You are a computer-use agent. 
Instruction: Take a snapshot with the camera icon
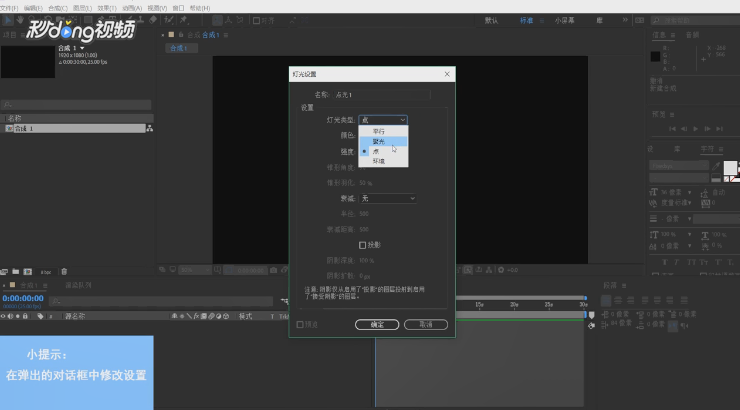pos(273,270)
